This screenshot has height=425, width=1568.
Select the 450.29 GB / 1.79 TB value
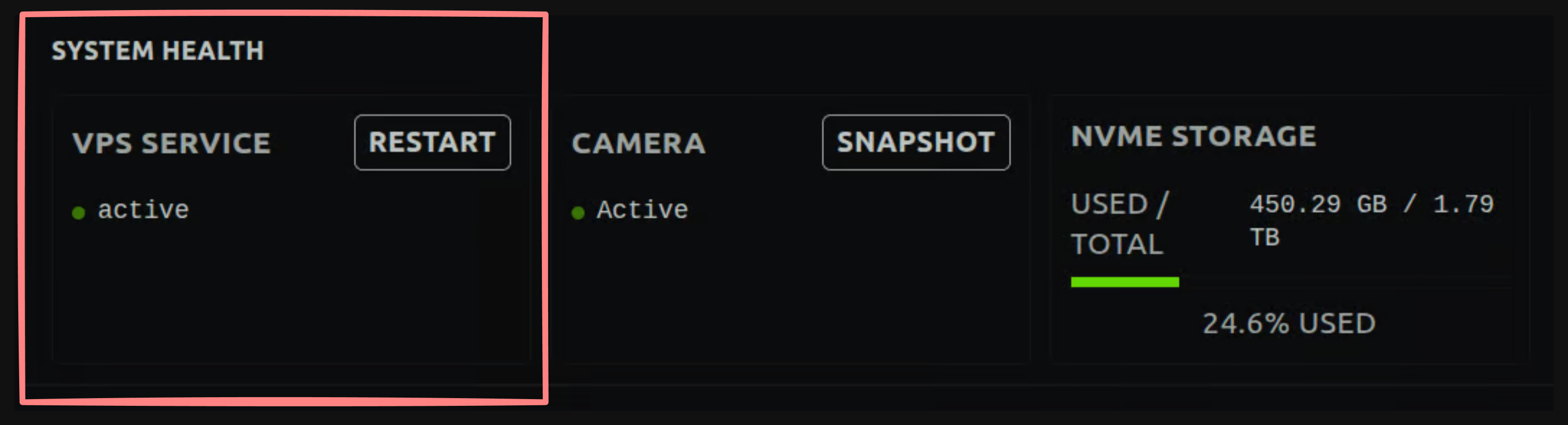1371,220
